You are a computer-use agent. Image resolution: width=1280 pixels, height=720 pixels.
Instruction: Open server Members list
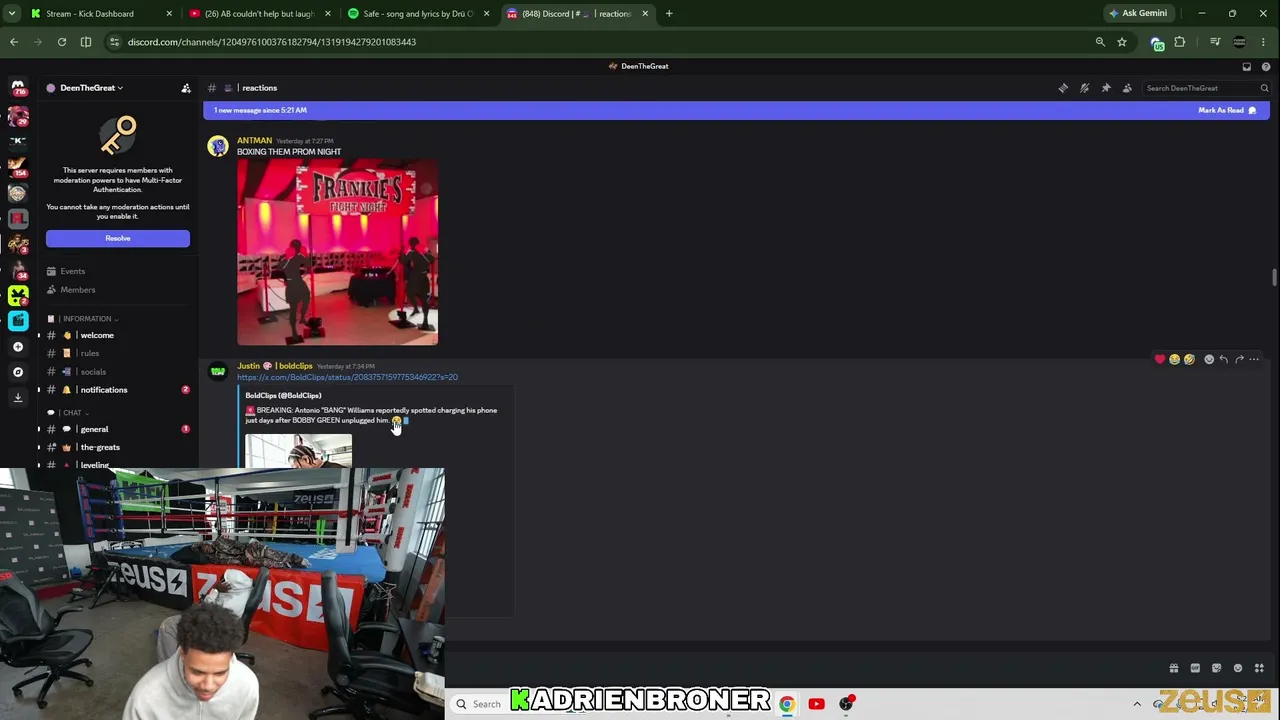pyautogui.click(x=118, y=290)
